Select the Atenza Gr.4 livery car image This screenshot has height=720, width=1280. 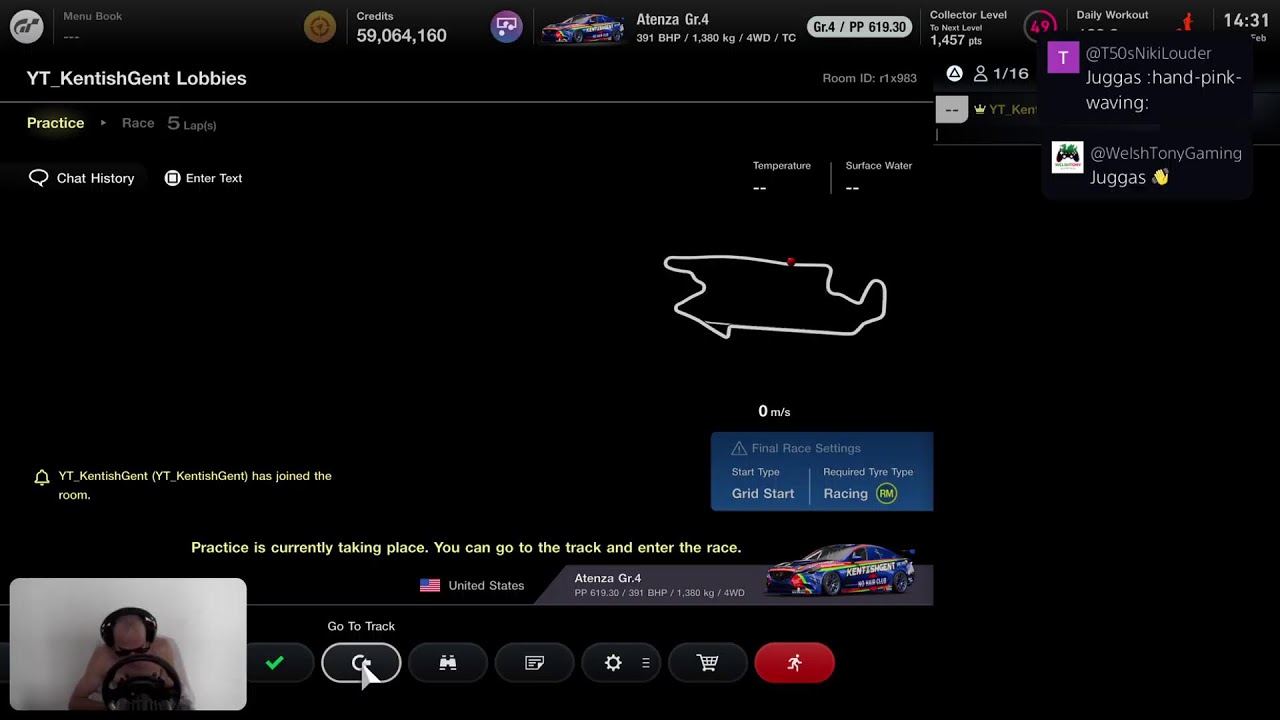(x=840, y=570)
